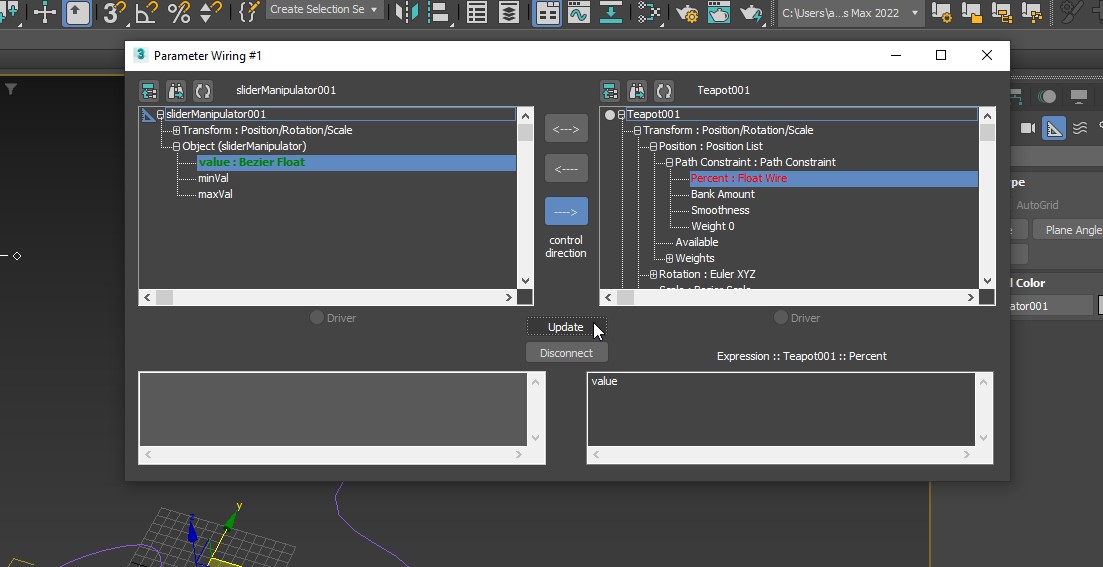
Task: Select minVal under Object (sliderManipulator)
Action: coord(213,178)
